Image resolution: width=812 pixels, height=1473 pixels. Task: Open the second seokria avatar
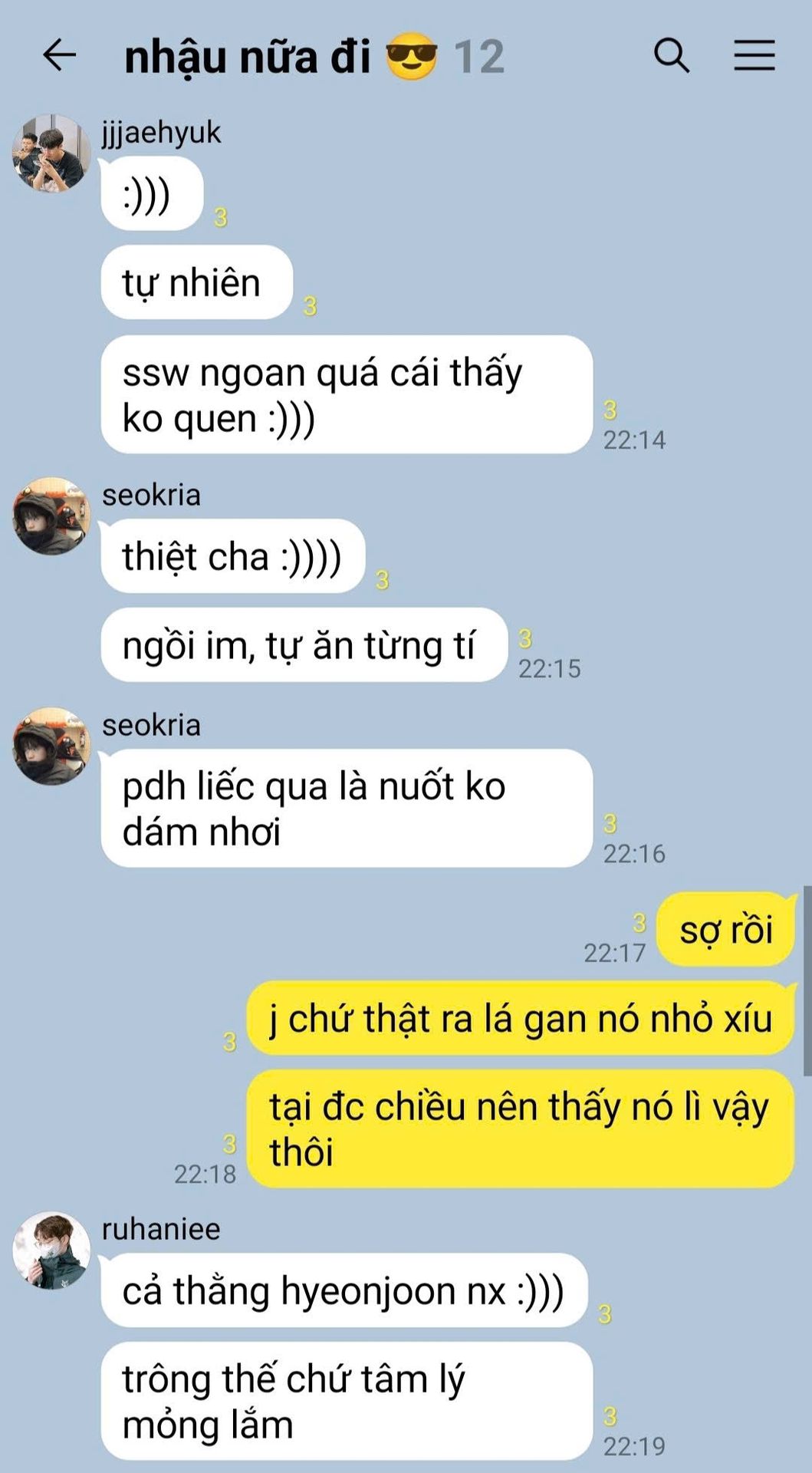click(x=51, y=746)
